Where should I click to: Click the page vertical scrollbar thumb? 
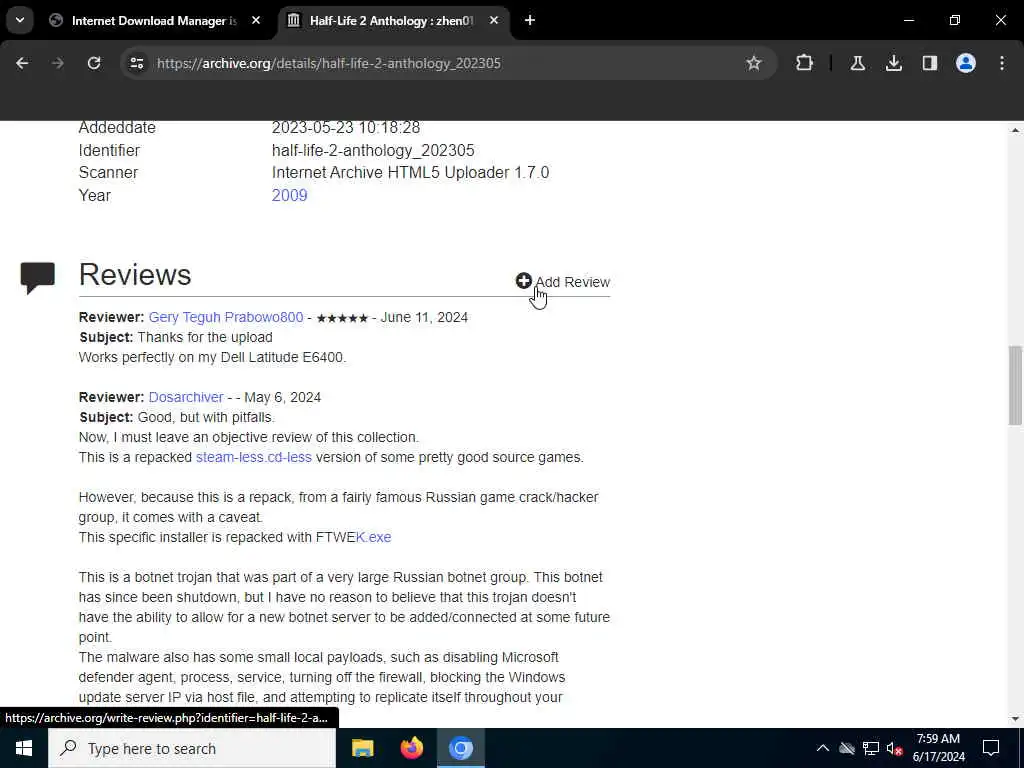click(x=1015, y=385)
